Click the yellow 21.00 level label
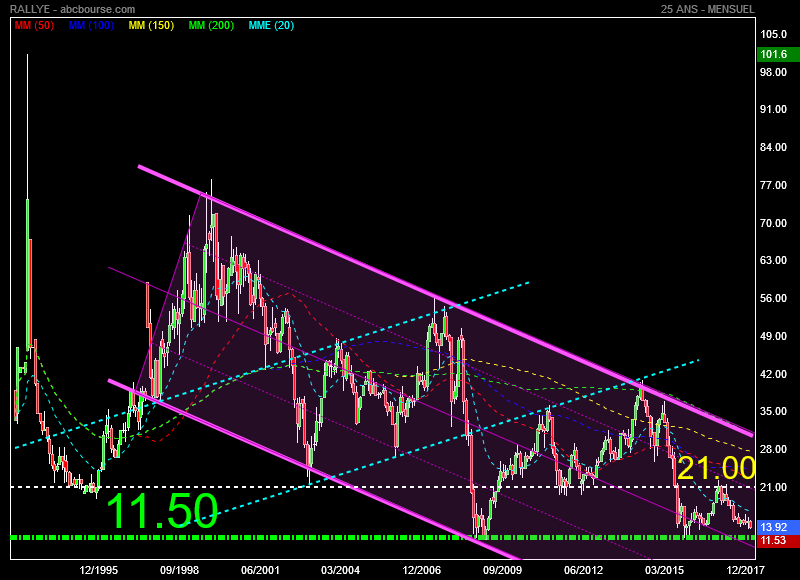 tap(716, 468)
